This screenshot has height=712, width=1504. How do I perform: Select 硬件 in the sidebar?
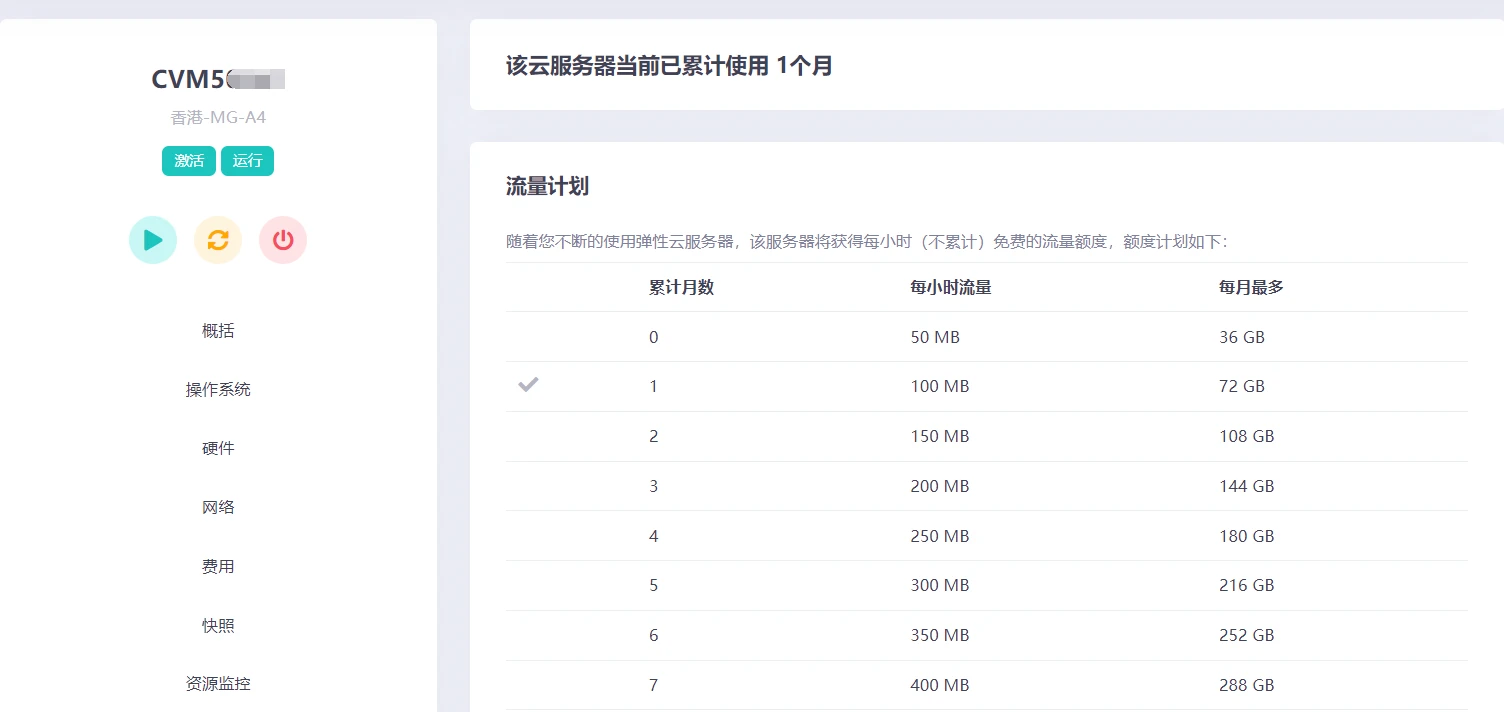(x=218, y=448)
